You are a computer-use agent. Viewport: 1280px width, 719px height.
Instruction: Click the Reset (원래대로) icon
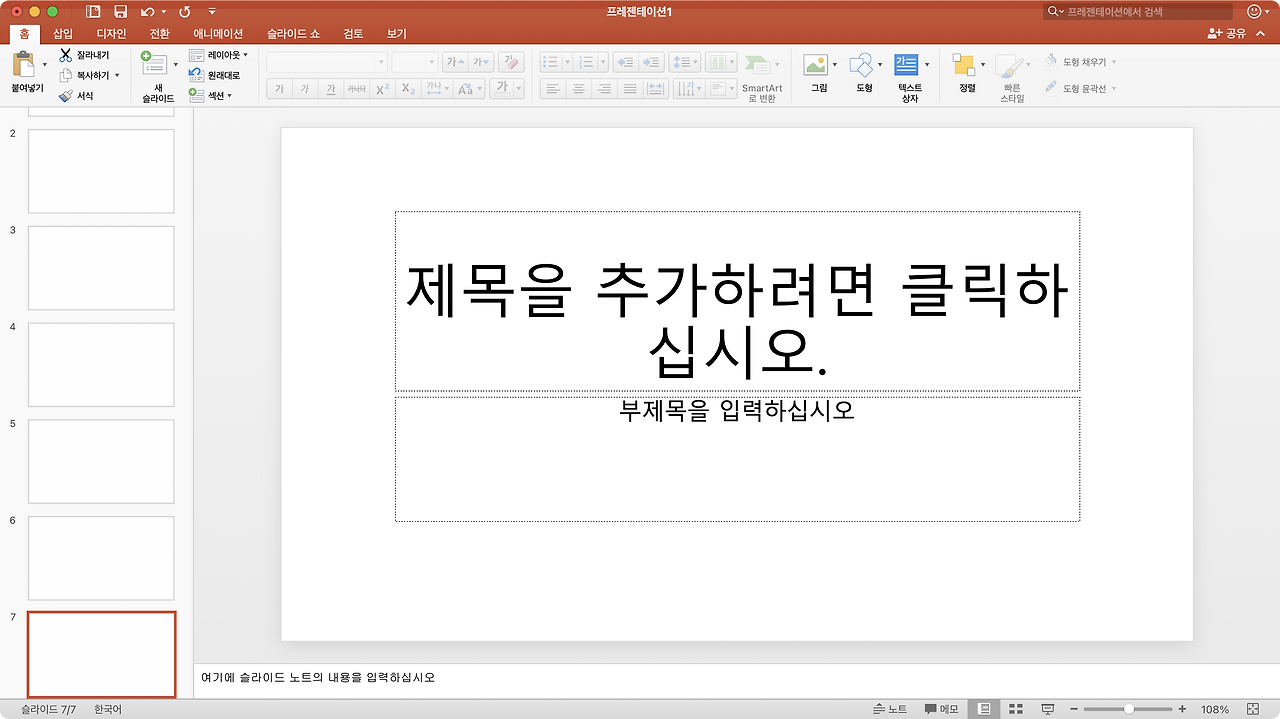coord(196,75)
